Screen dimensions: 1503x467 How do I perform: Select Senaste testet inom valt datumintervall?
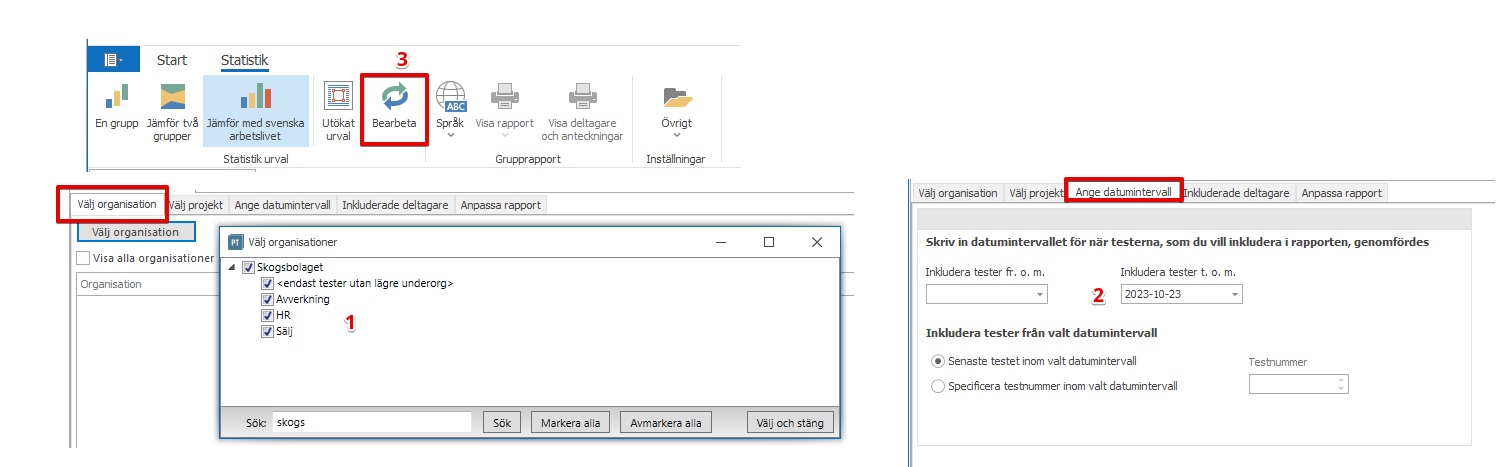tap(937, 361)
